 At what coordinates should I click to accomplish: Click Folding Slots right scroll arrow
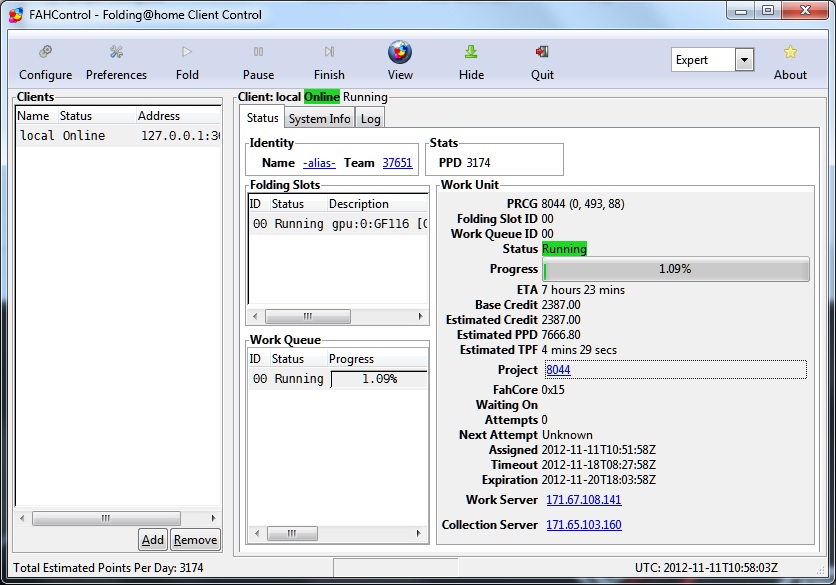coord(421,316)
